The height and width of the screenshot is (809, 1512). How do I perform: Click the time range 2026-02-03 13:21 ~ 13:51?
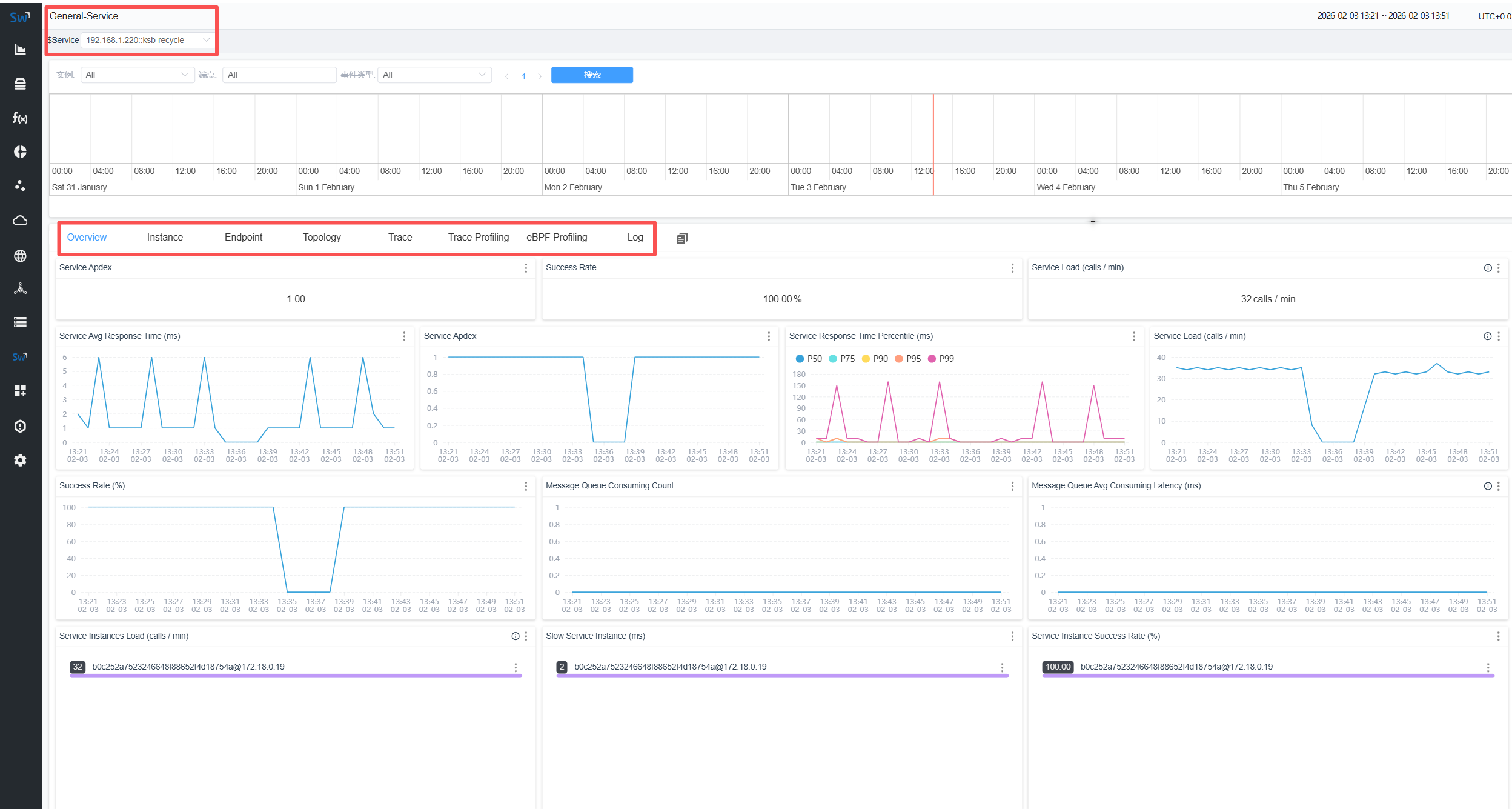(x=1383, y=16)
